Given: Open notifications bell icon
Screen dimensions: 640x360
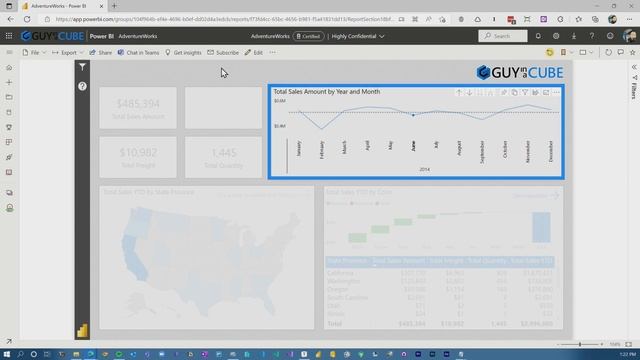Looking at the screenshot, I should tap(538, 36).
